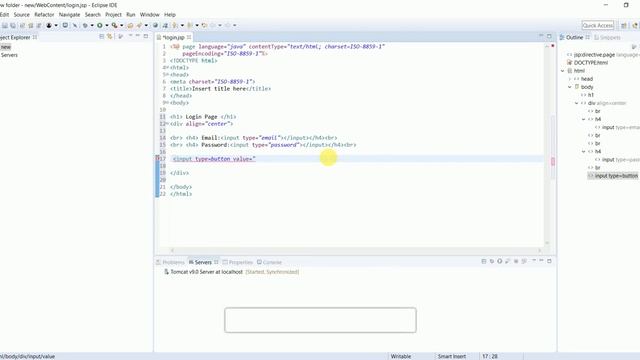Select the 'new' project in Project Explorer

pos(6,47)
